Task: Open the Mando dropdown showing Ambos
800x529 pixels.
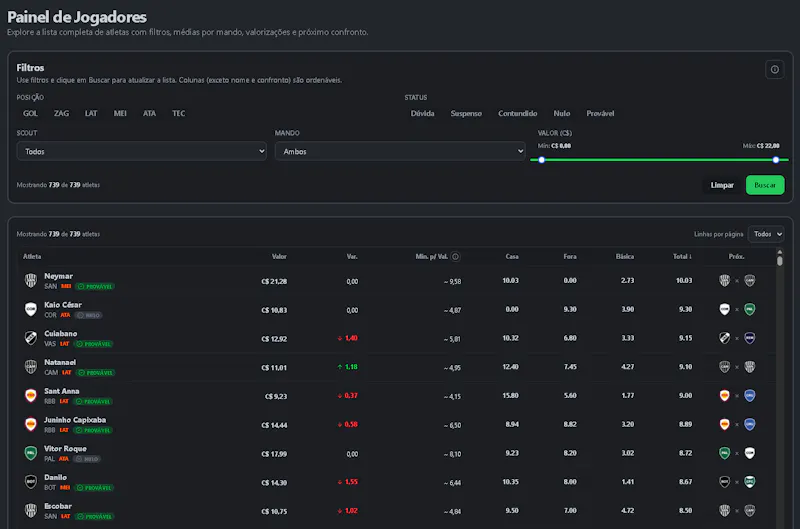Action: point(400,151)
